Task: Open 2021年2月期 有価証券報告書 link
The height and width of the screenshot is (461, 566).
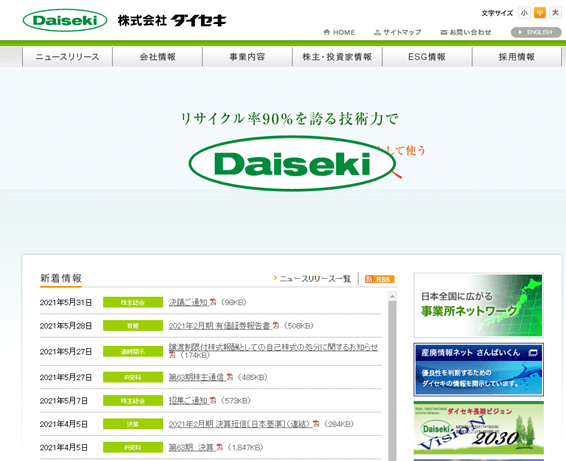Action: pyautogui.click(x=220, y=326)
